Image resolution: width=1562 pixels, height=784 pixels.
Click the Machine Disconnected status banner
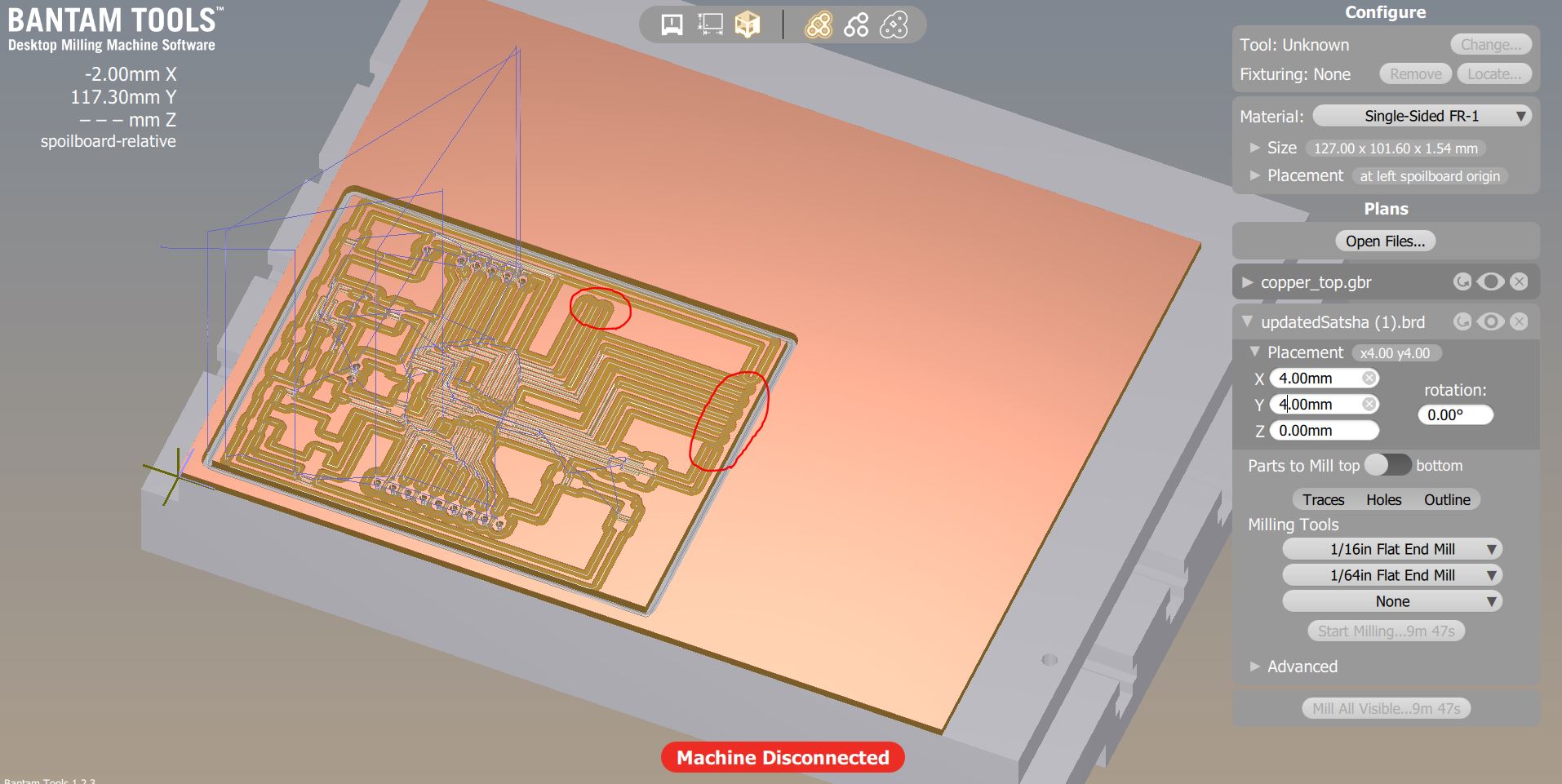pyautogui.click(x=783, y=757)
